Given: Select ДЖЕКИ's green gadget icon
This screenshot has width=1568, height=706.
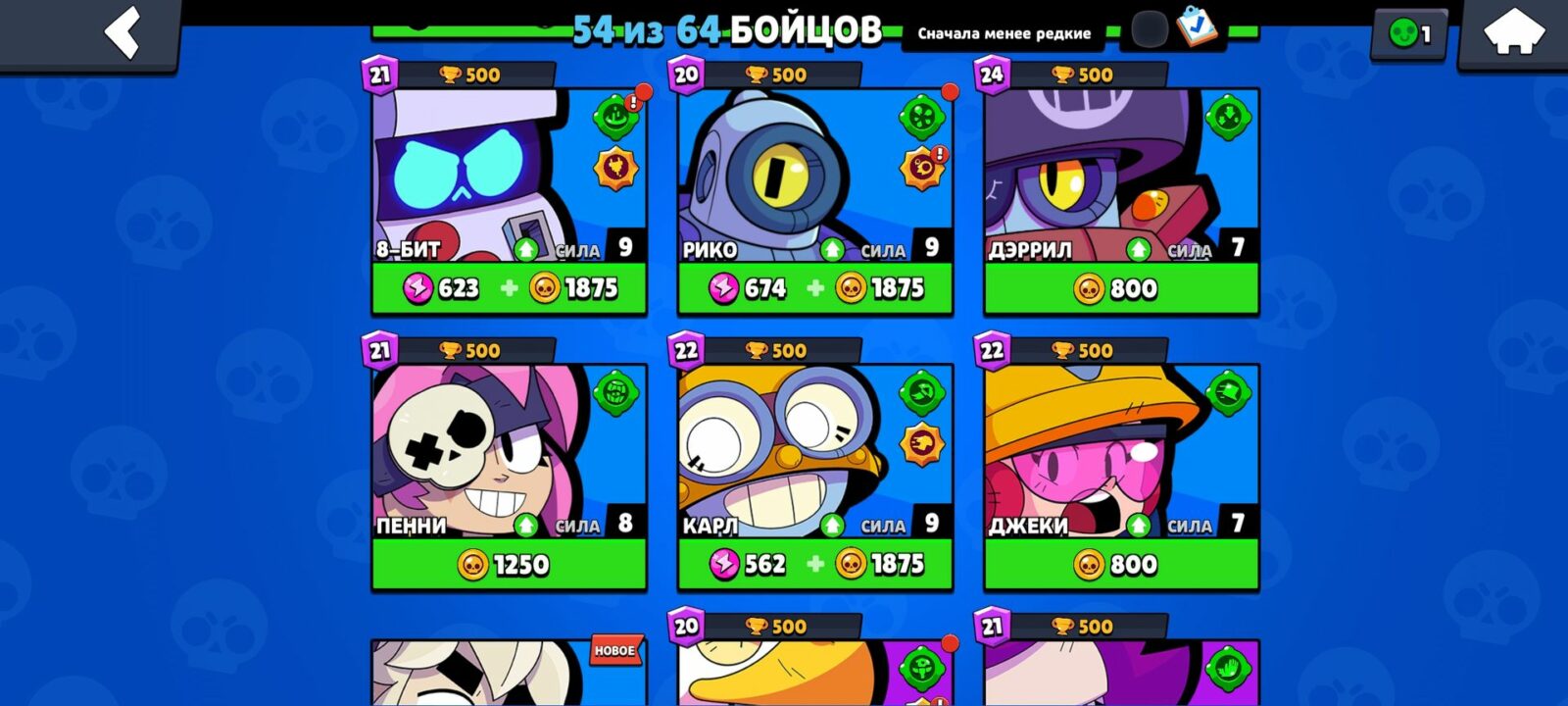Looking at the screenshot, I should (x=1228, y=392).
